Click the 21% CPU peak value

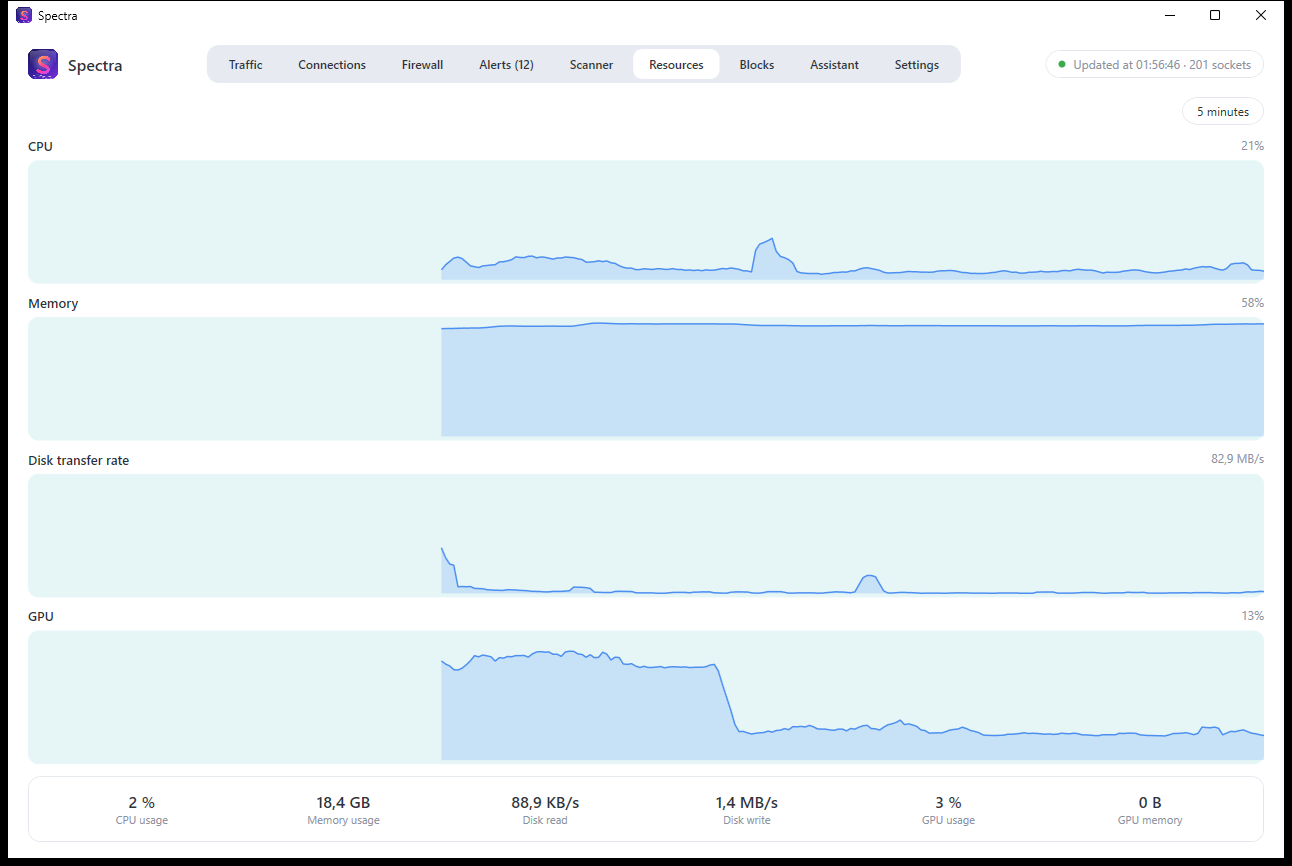point(1252,146)
